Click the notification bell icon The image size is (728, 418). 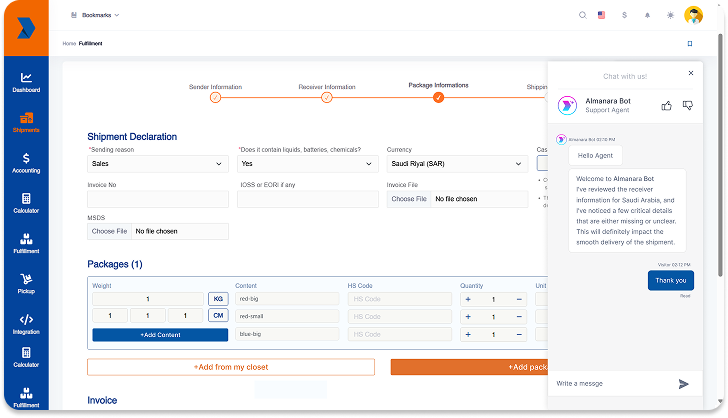pyautogui.click(x=647, y=15)
